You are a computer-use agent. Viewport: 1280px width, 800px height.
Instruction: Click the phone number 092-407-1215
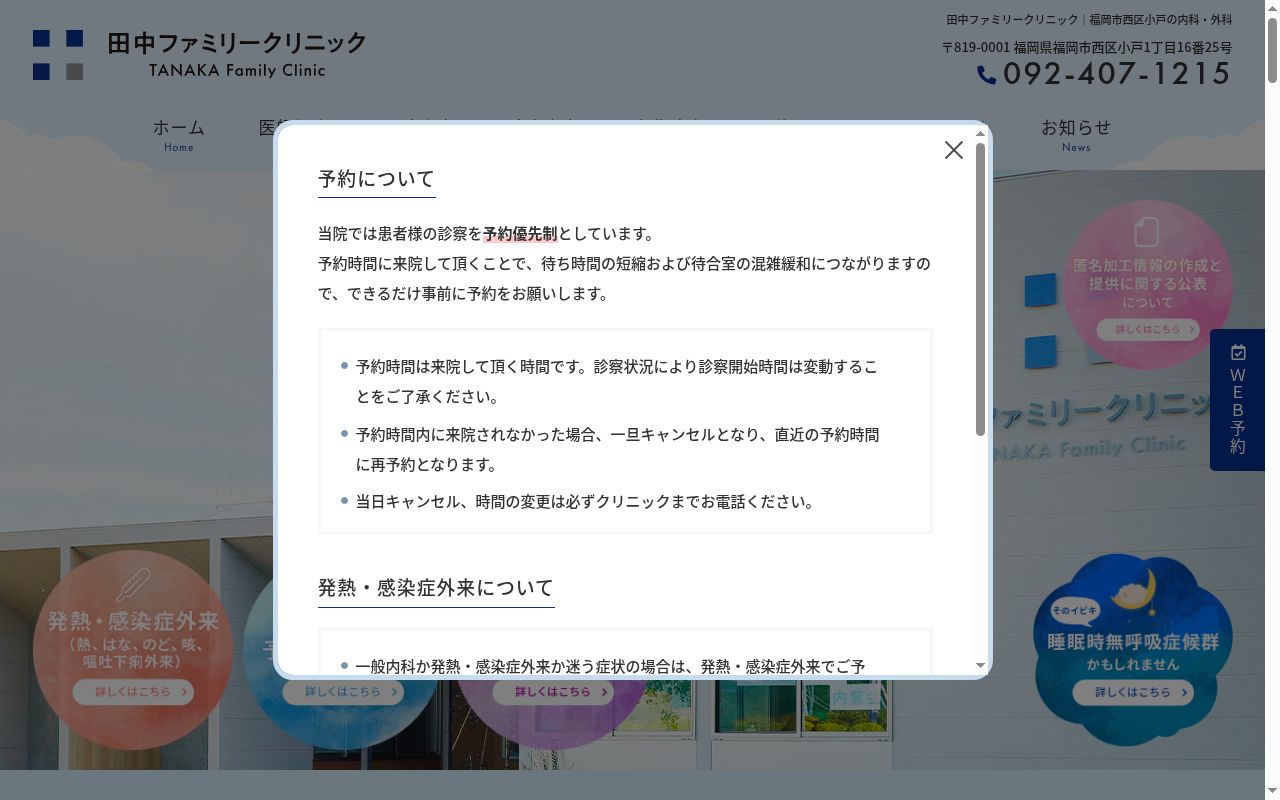[x=1117, y=74]
